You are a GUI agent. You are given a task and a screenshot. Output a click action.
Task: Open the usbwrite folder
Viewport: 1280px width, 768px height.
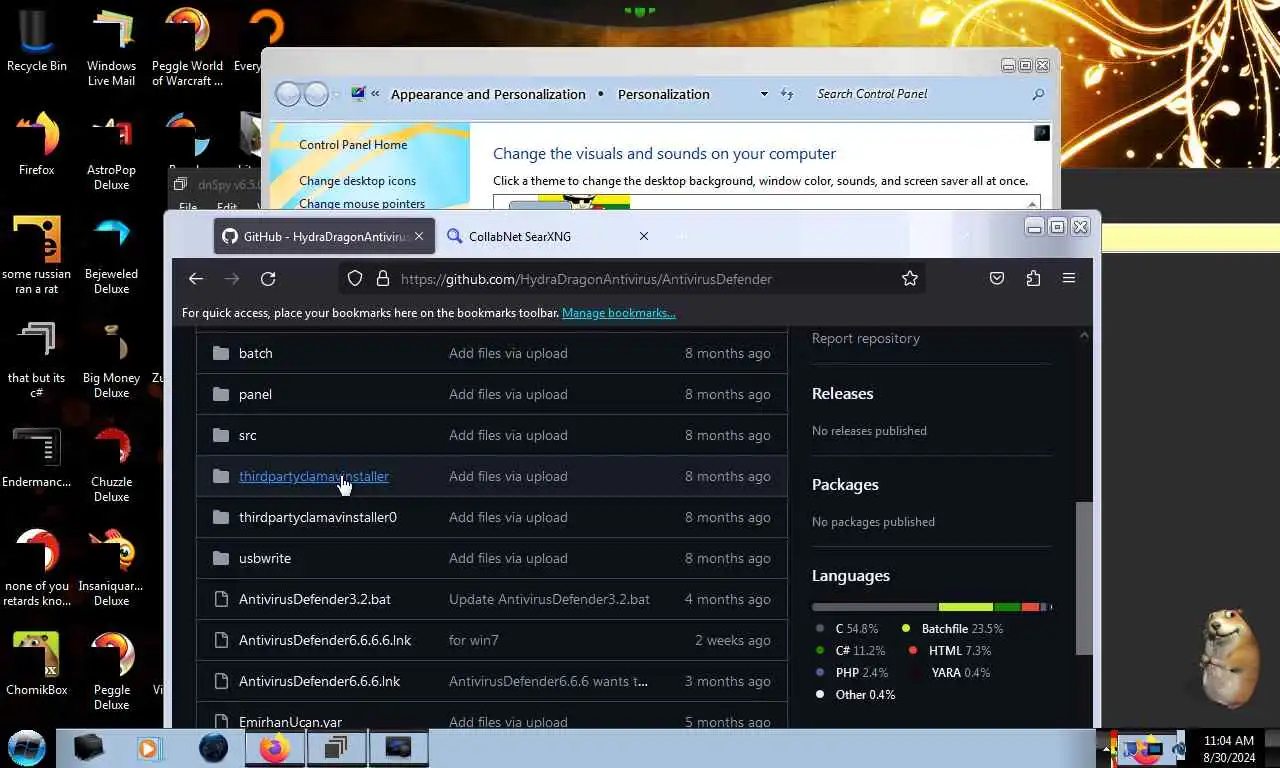tap(265, 558)
